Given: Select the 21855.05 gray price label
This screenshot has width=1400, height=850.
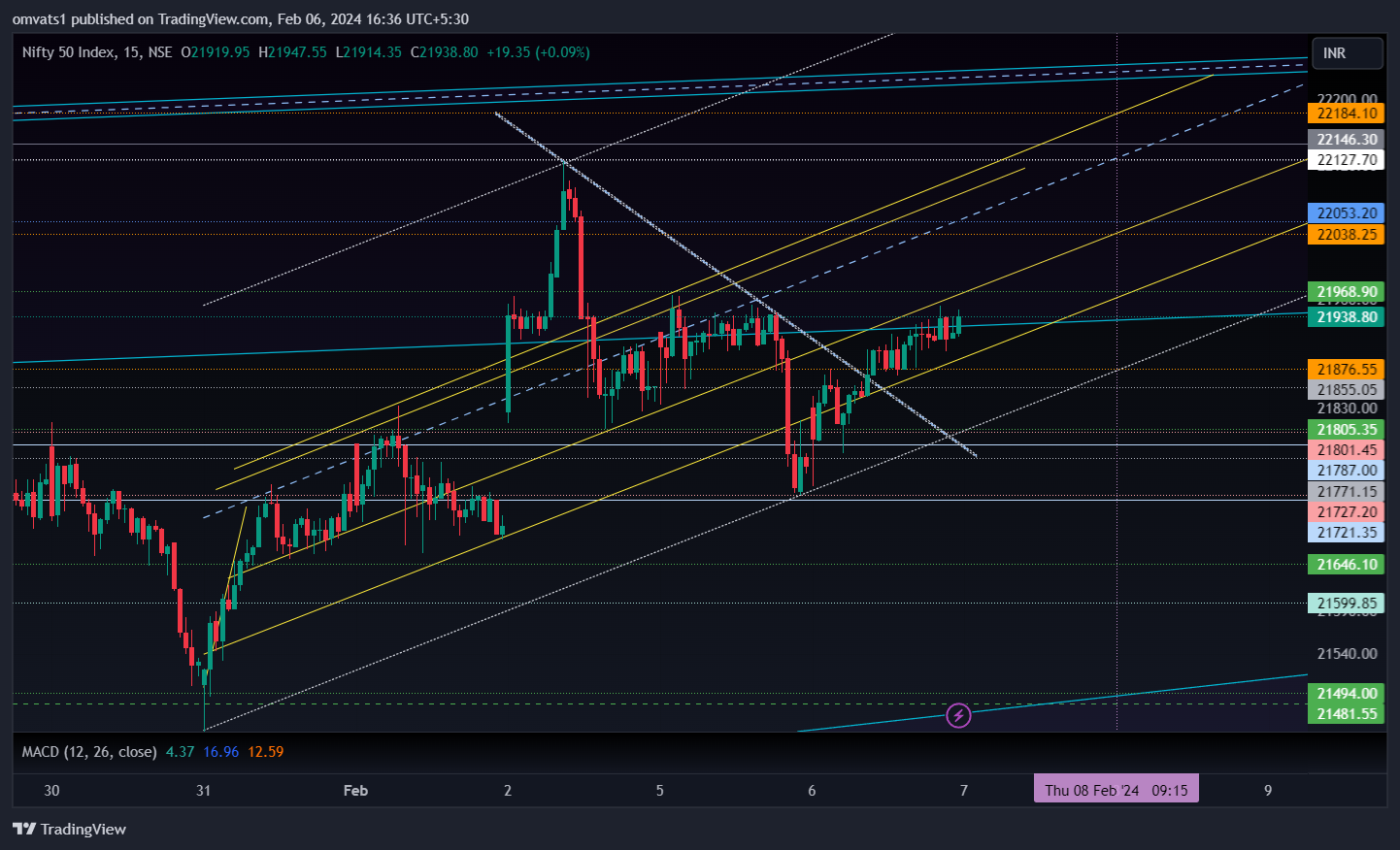Looking at the screenshot, I should point(1346,390).
